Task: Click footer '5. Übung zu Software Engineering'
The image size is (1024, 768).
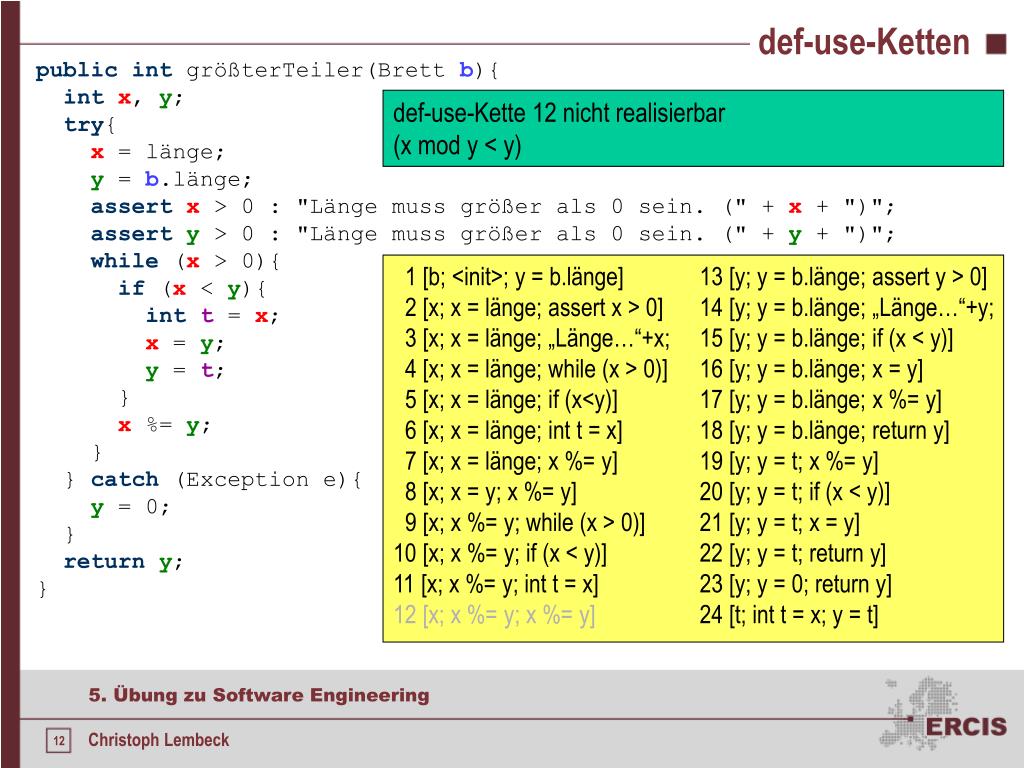Action: click(x=259, y=695)
